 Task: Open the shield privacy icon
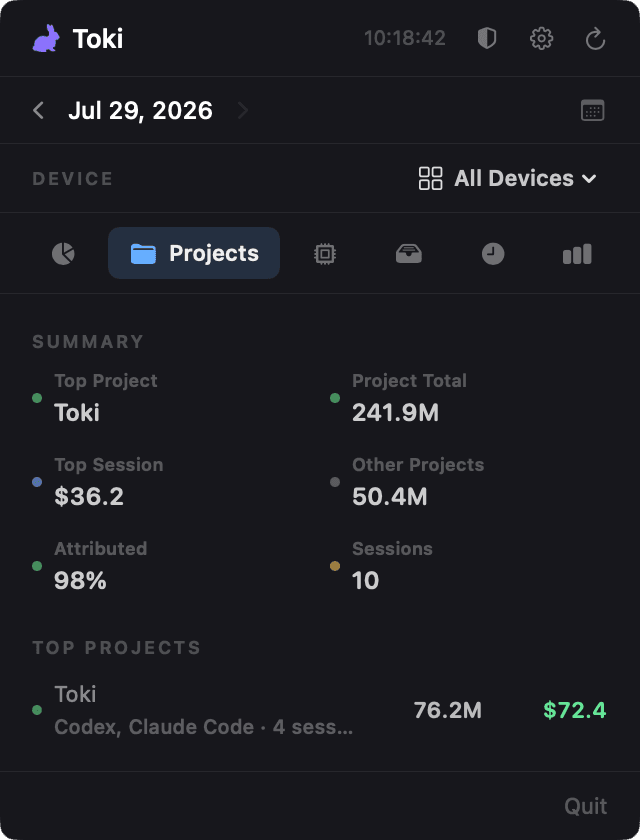pyautogui.click(x=487, y=39)
